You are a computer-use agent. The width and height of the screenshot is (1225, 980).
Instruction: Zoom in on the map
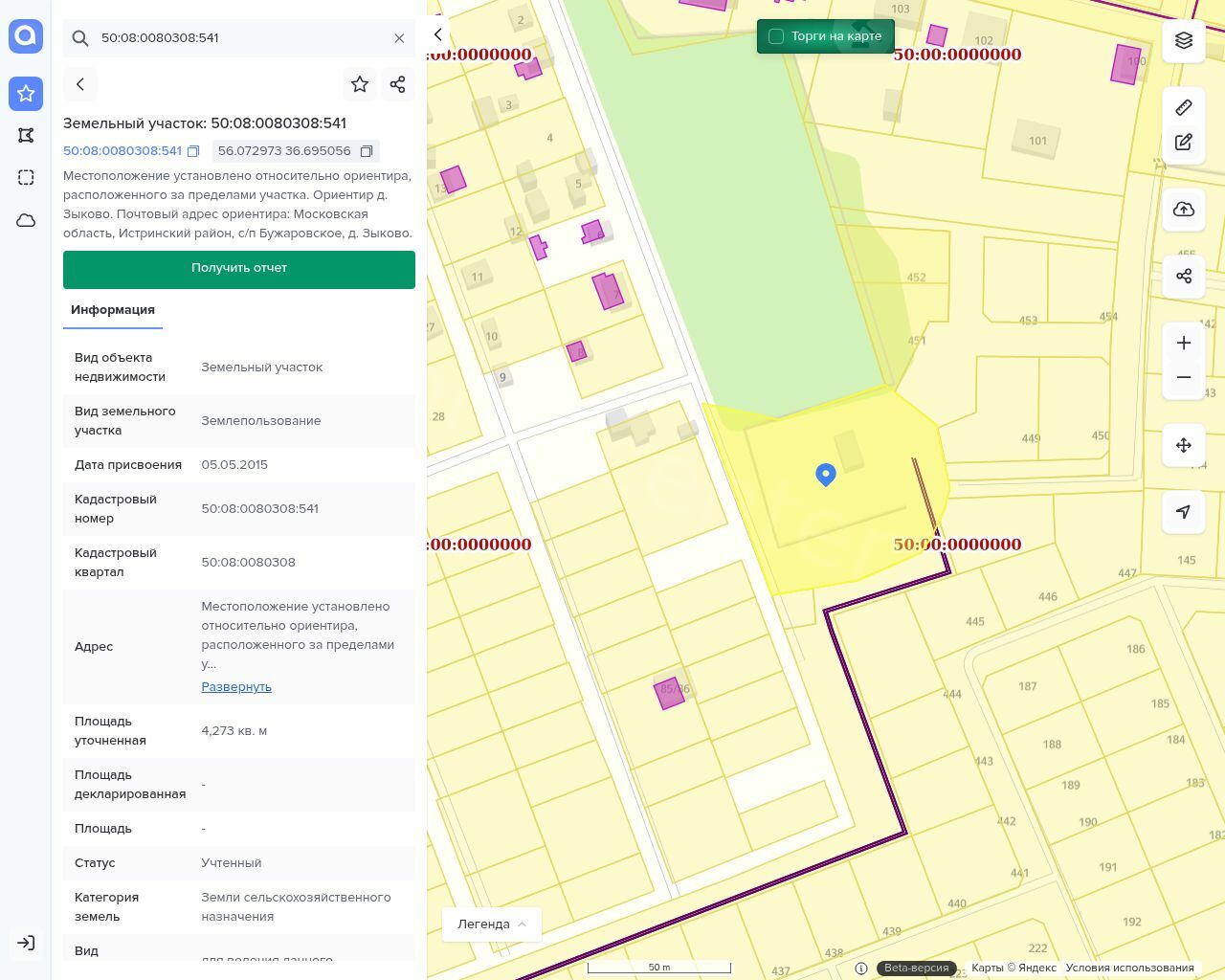pyautogui.click(x=1184, y=343)
